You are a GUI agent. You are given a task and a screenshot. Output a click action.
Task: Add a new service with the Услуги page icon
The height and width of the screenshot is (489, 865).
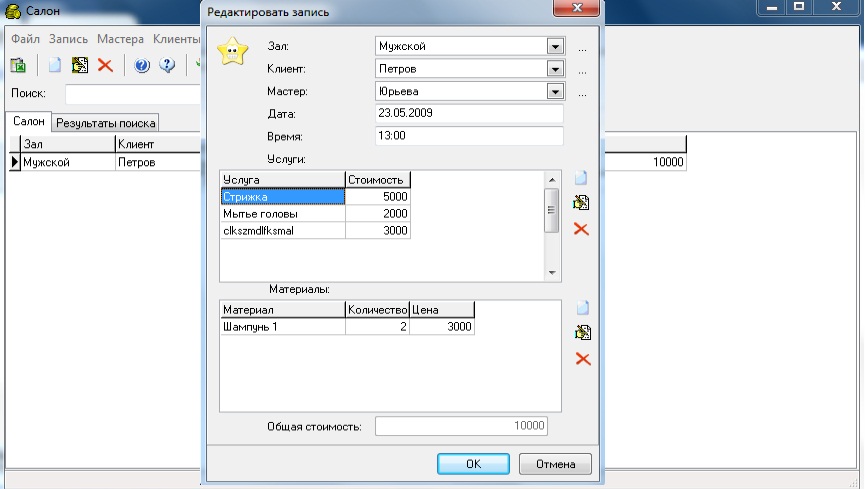[581, 178]
